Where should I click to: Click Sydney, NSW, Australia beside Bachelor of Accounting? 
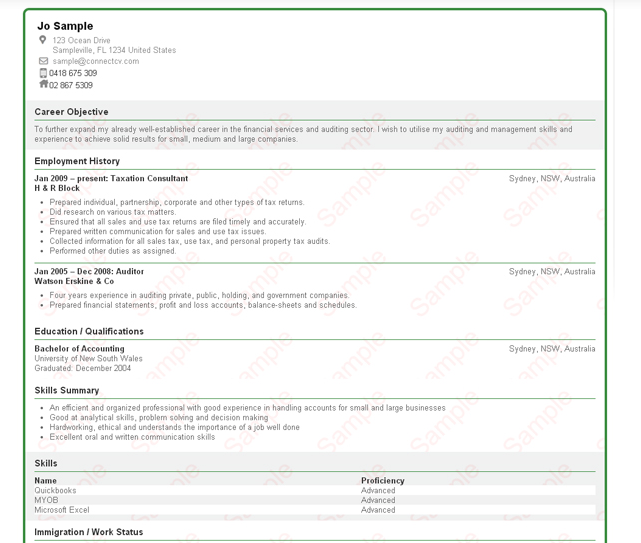coord(552,349)
